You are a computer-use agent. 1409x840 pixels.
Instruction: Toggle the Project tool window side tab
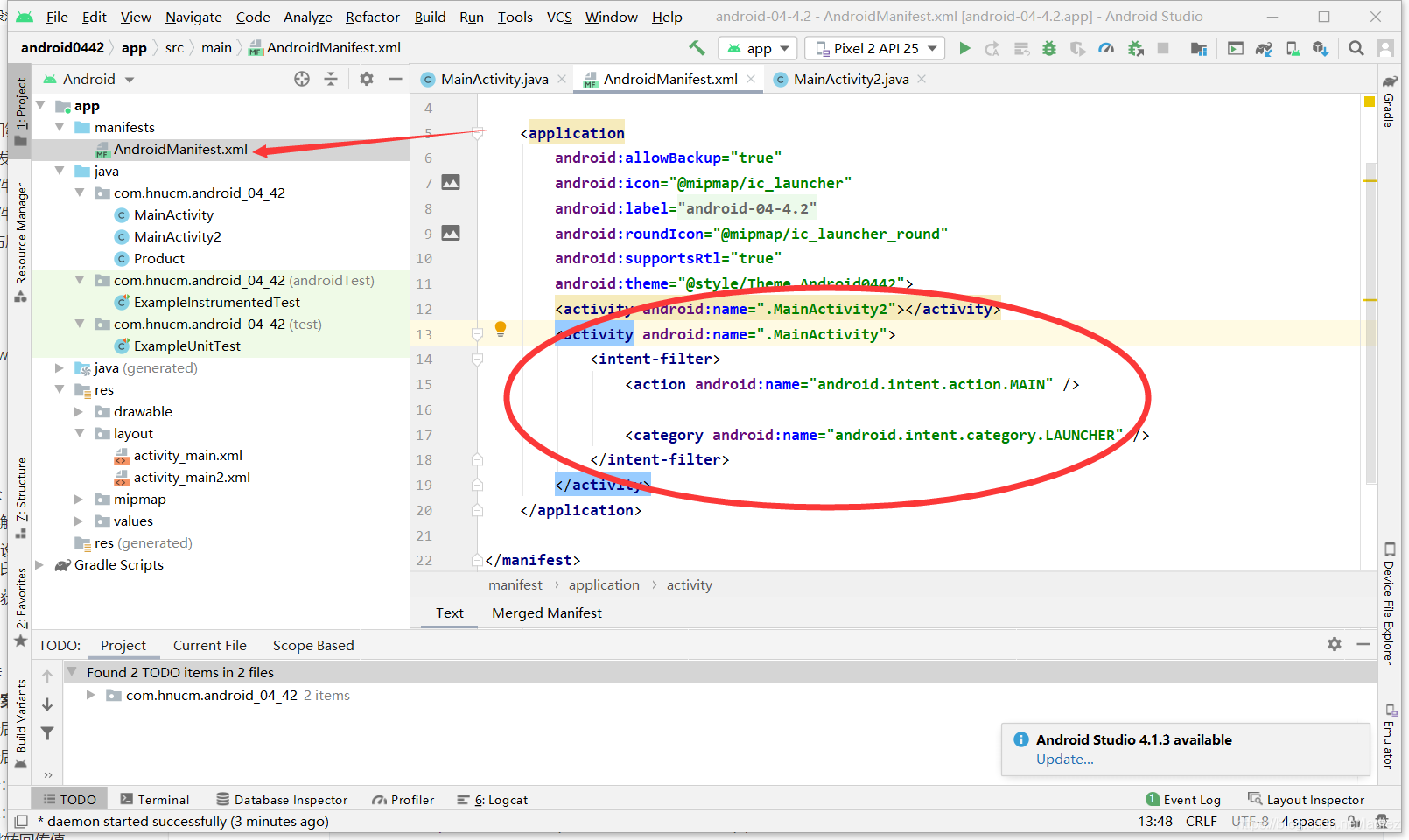click(x=21, y=111)
